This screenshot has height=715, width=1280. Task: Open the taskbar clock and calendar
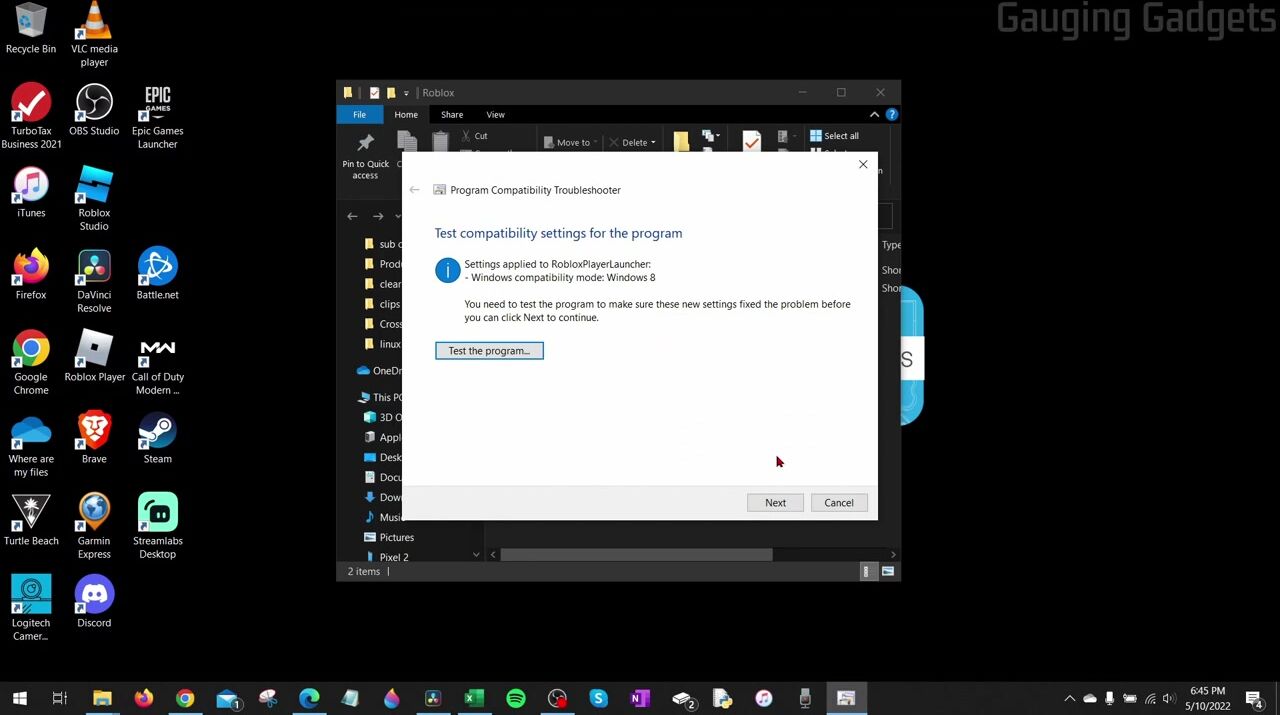(1208, 698)
